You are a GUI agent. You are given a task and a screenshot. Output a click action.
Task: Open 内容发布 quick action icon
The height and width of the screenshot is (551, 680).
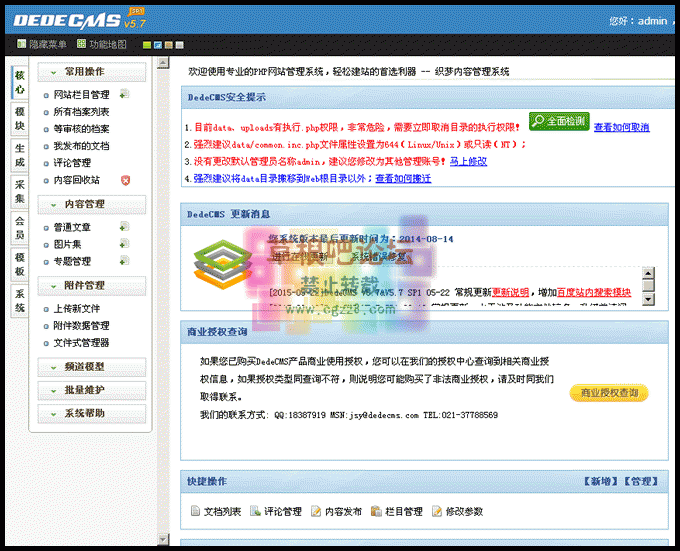(316, 511)
